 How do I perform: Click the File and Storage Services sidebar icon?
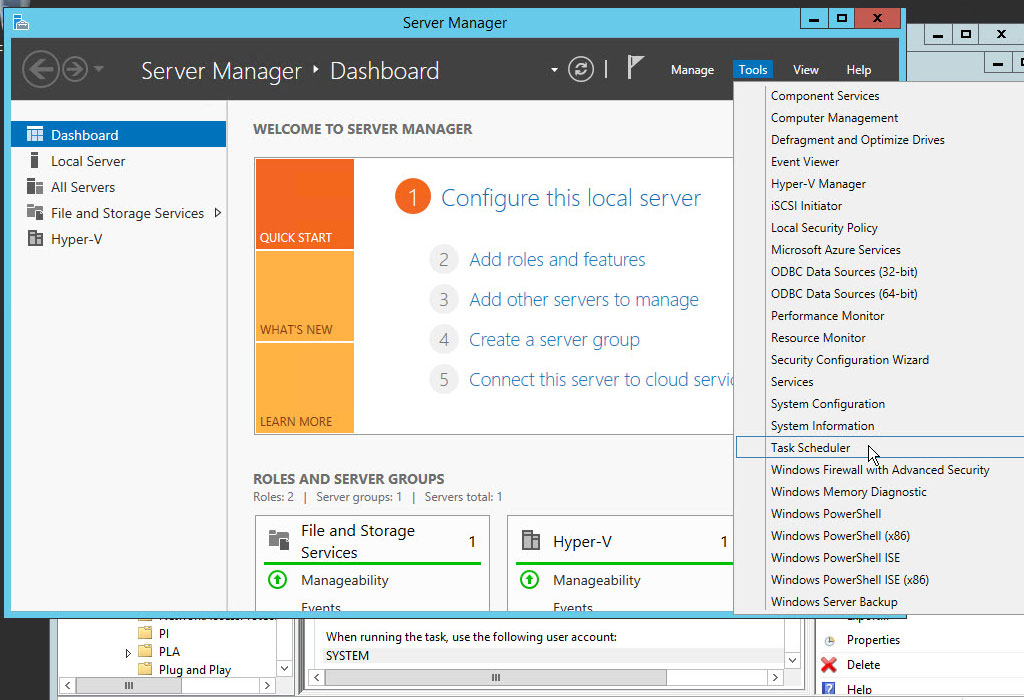[35, 212]
